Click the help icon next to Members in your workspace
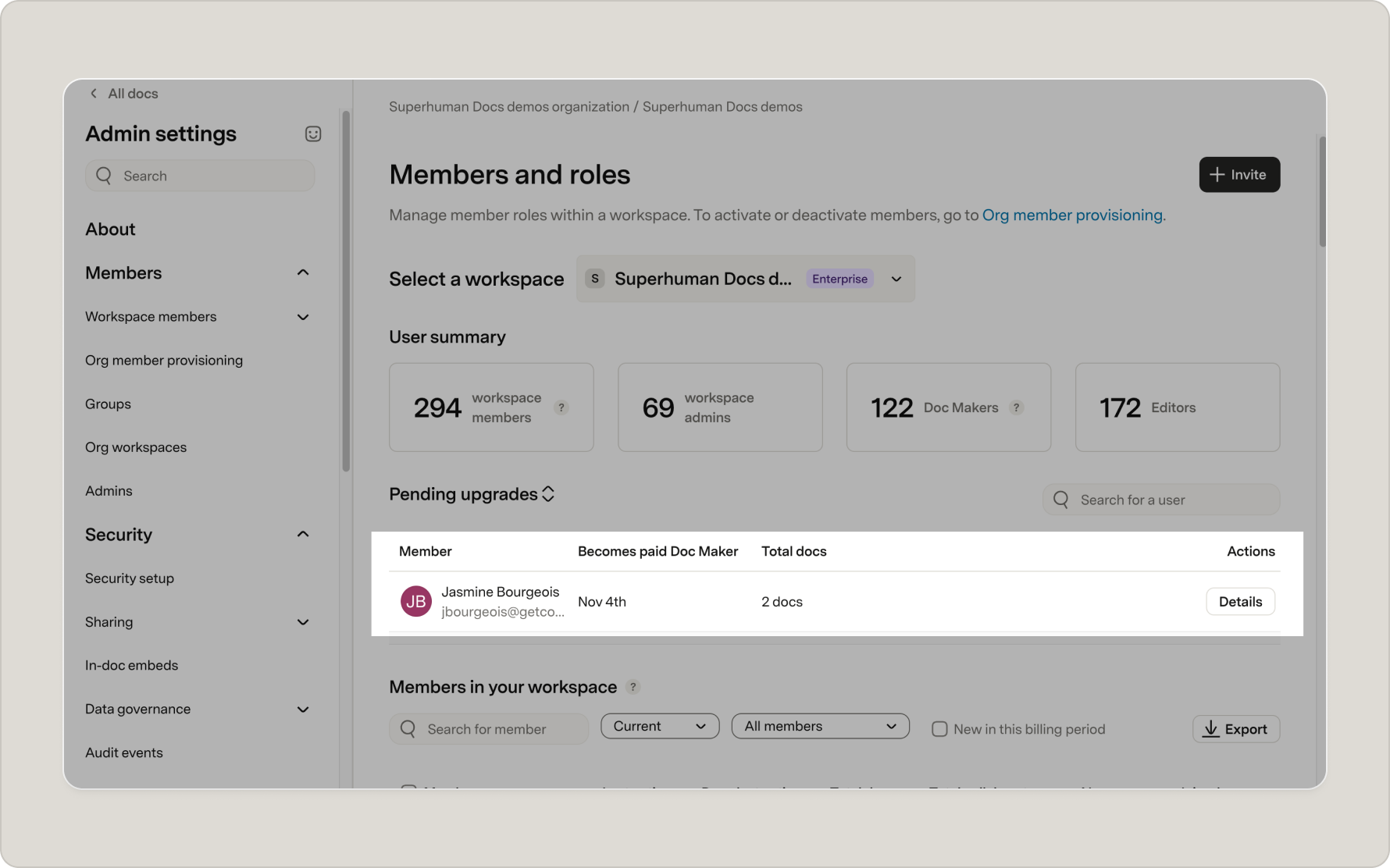This screenshot has width=1390, height=868. pyautogui.click(x=633, y=687)
